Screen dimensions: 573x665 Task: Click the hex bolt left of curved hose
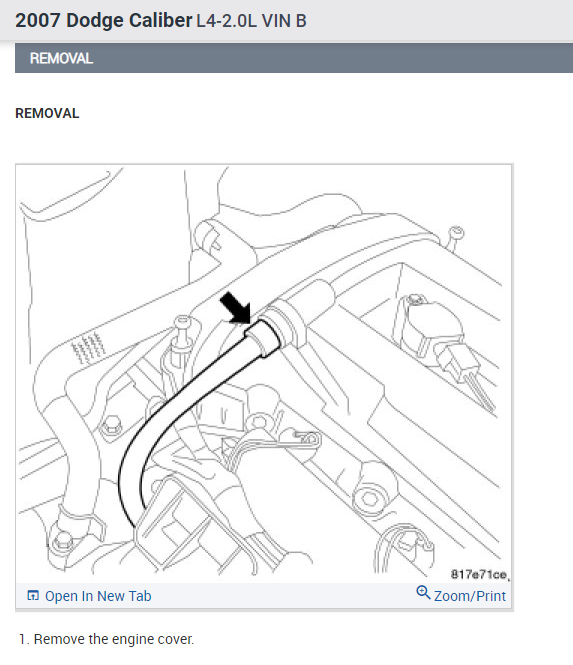coord(111,426)
